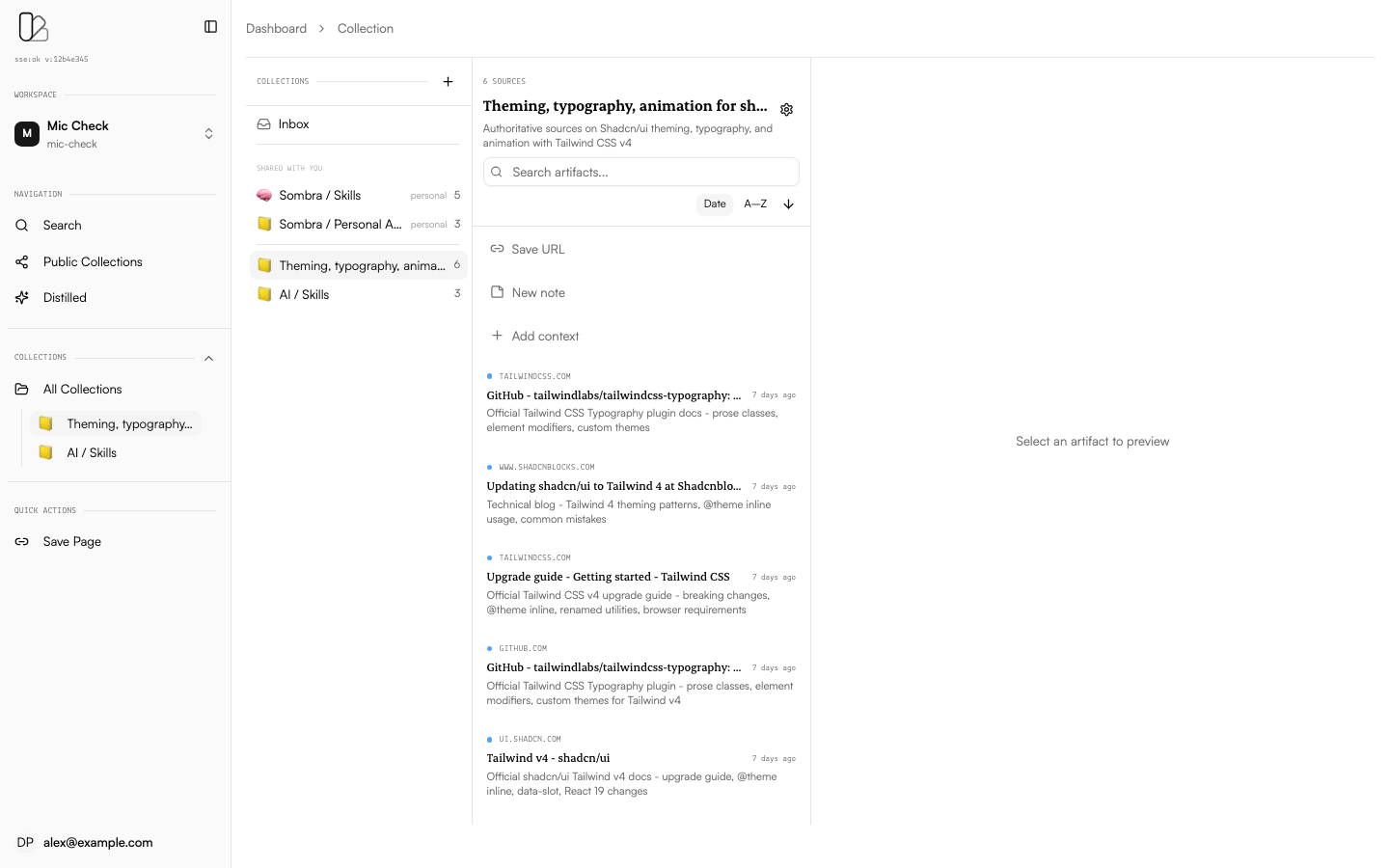The width and height of the screenshot is (1389, 868).
Task: Open collection settings gear icon
Action: pyautogui.click(x=786, y=110)
